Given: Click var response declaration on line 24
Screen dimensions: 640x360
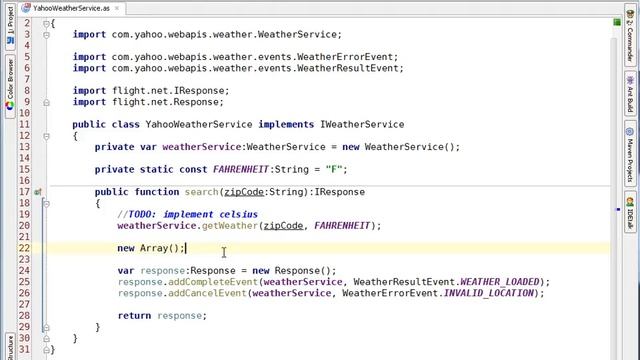Looking at the screenshot, I should (x=227, y=271).
